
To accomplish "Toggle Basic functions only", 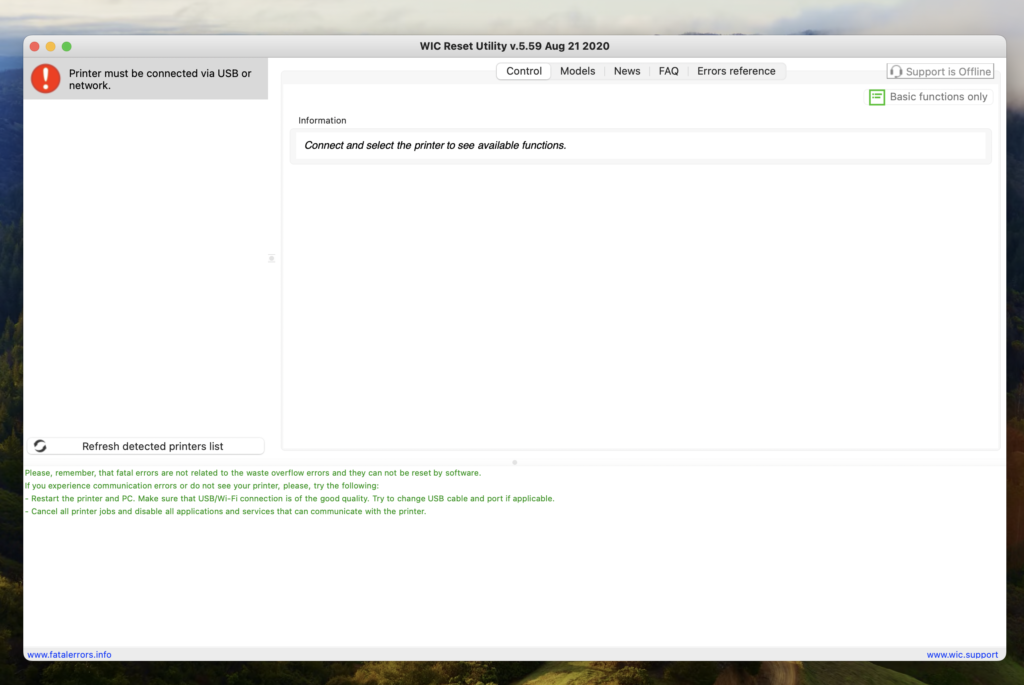I will pyautogui.click(x=928, y=97).
